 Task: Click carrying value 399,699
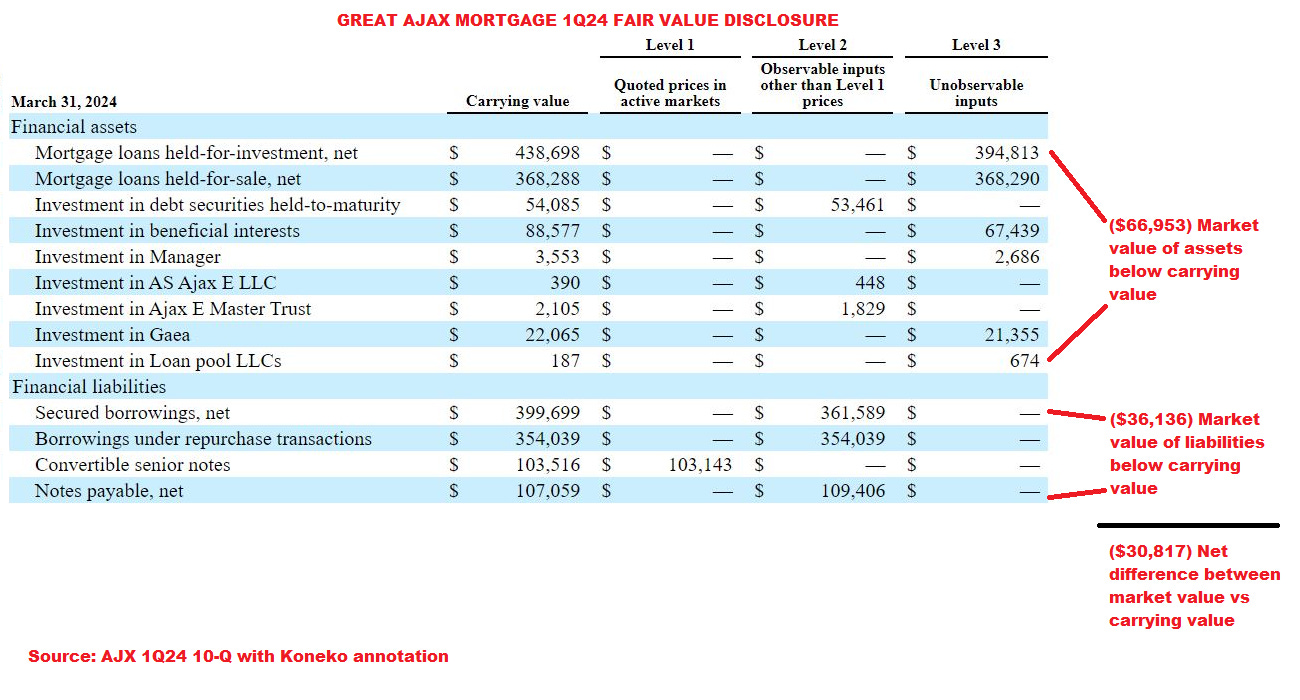548,413
